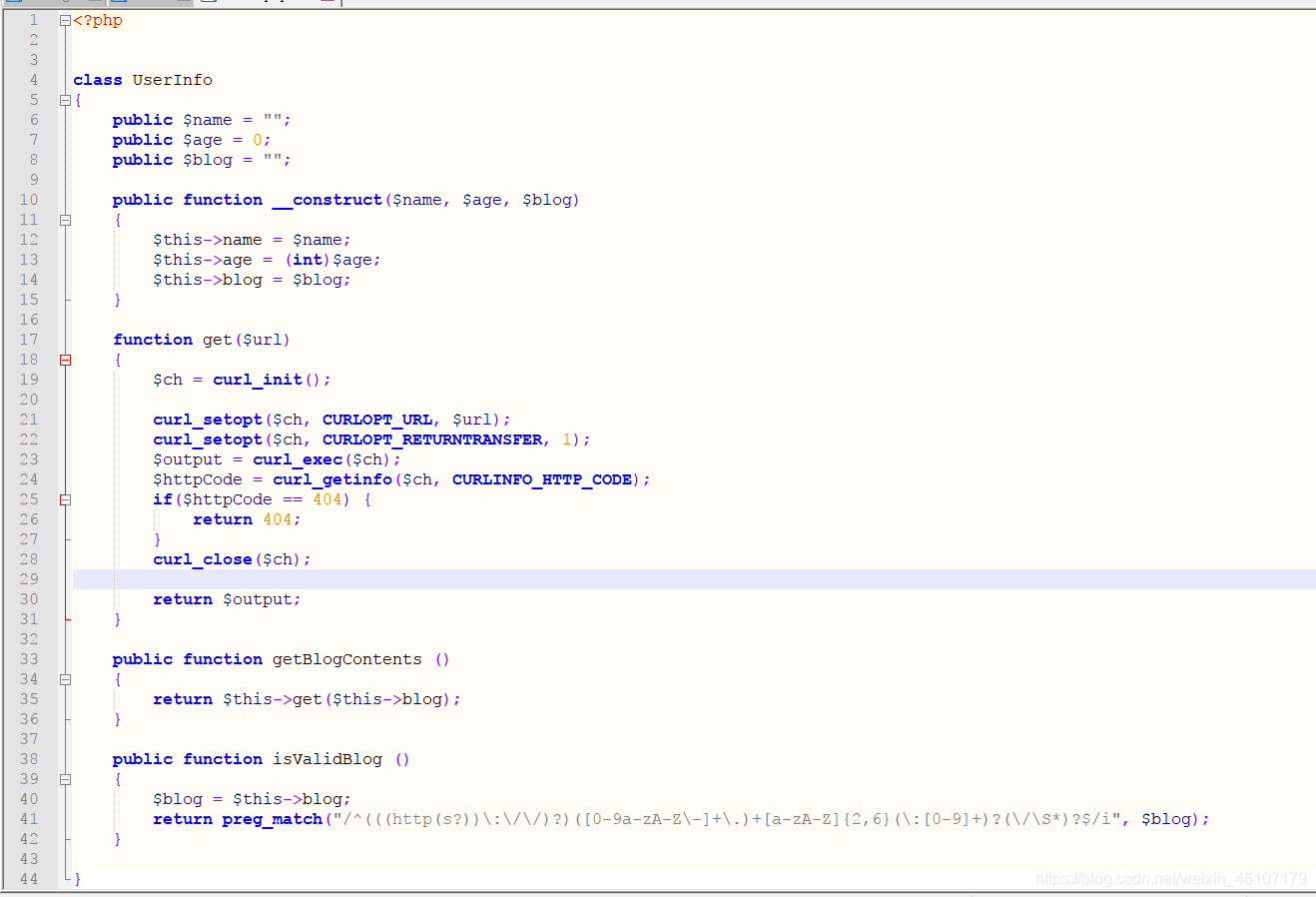
Task: Collapse the if($httpCode == 404) fold marker
Action: (65, 499)
